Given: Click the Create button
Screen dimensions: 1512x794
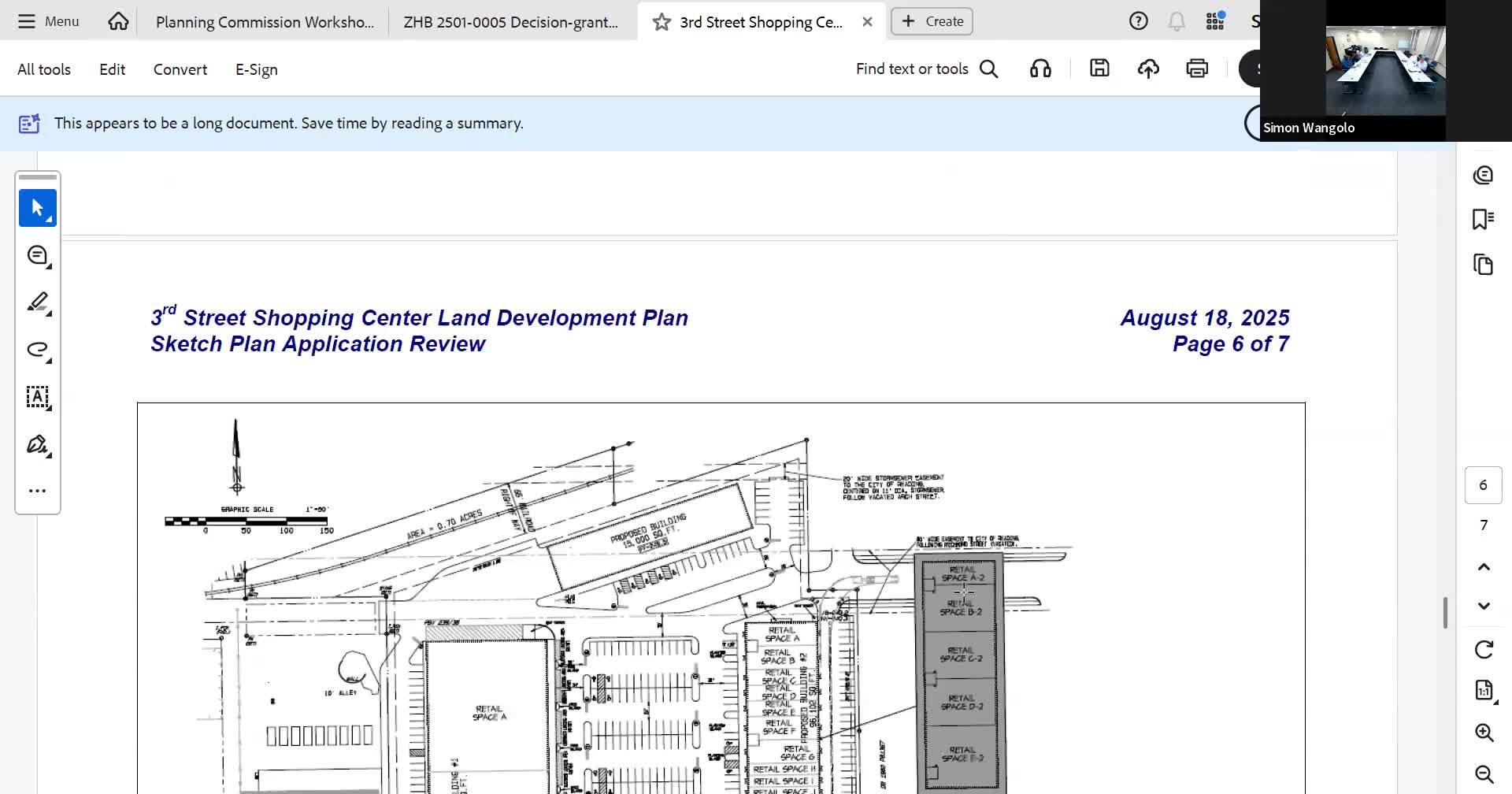Looking at the screenshot, I should [x=932, y=21].
